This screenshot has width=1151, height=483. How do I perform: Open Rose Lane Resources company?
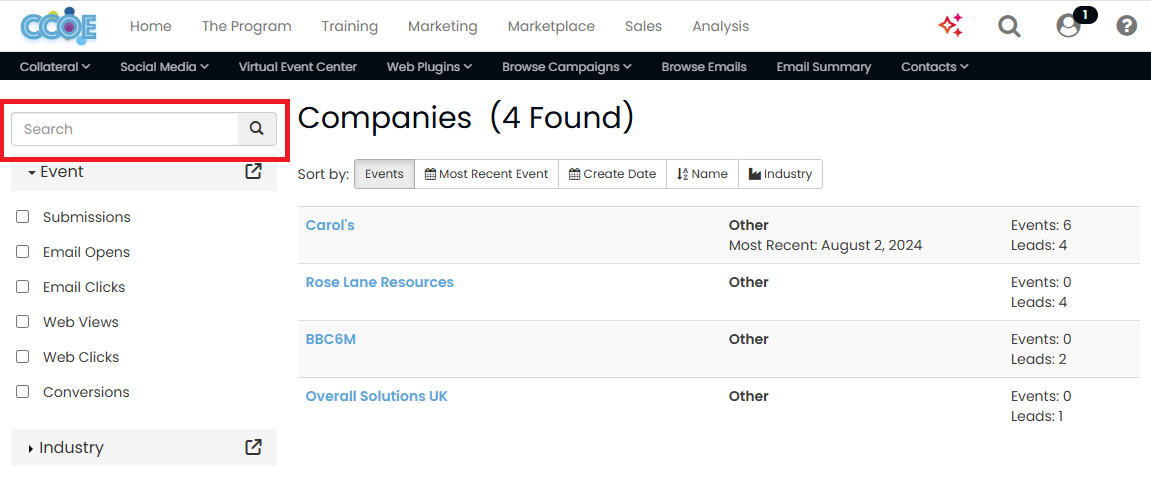[380, 283]
